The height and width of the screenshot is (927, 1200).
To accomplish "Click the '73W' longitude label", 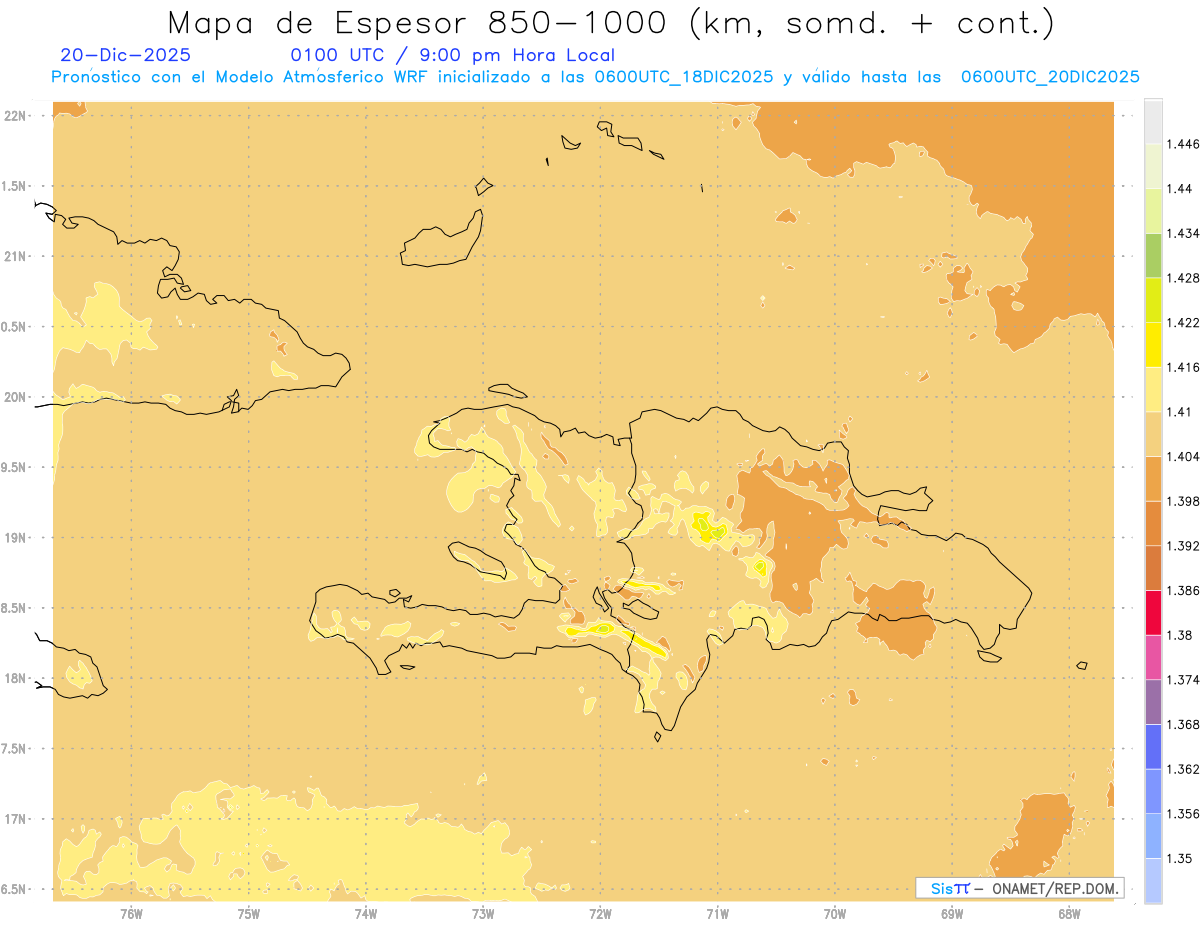I will [x=483, y=914].
